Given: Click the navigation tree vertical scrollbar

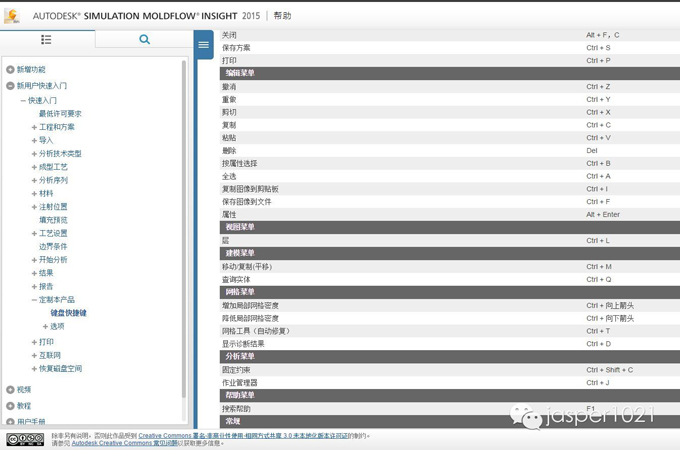Looking at the screenshot, I should [x=184, y=228].
